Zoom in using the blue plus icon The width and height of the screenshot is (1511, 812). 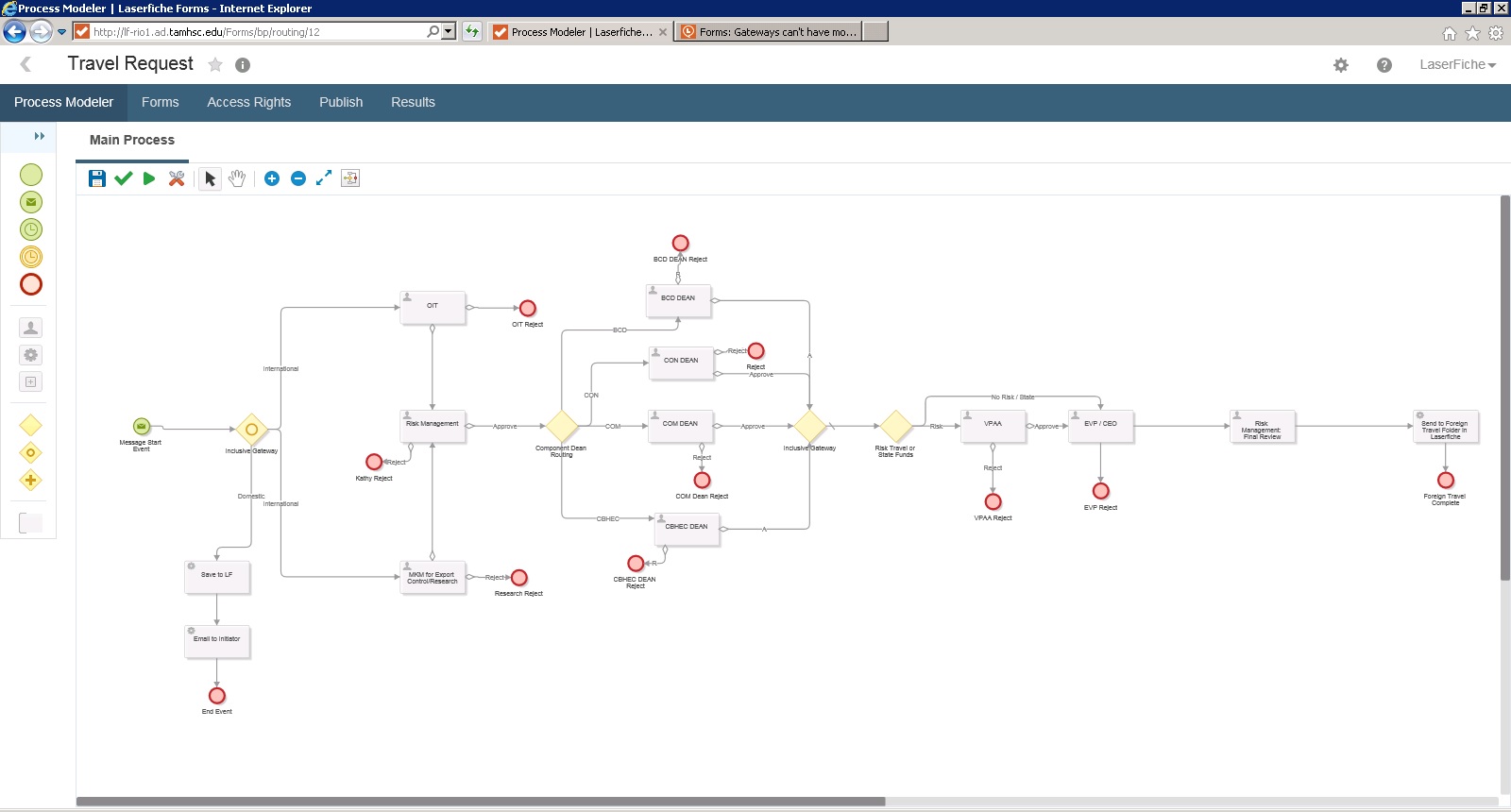click(272, 178)
